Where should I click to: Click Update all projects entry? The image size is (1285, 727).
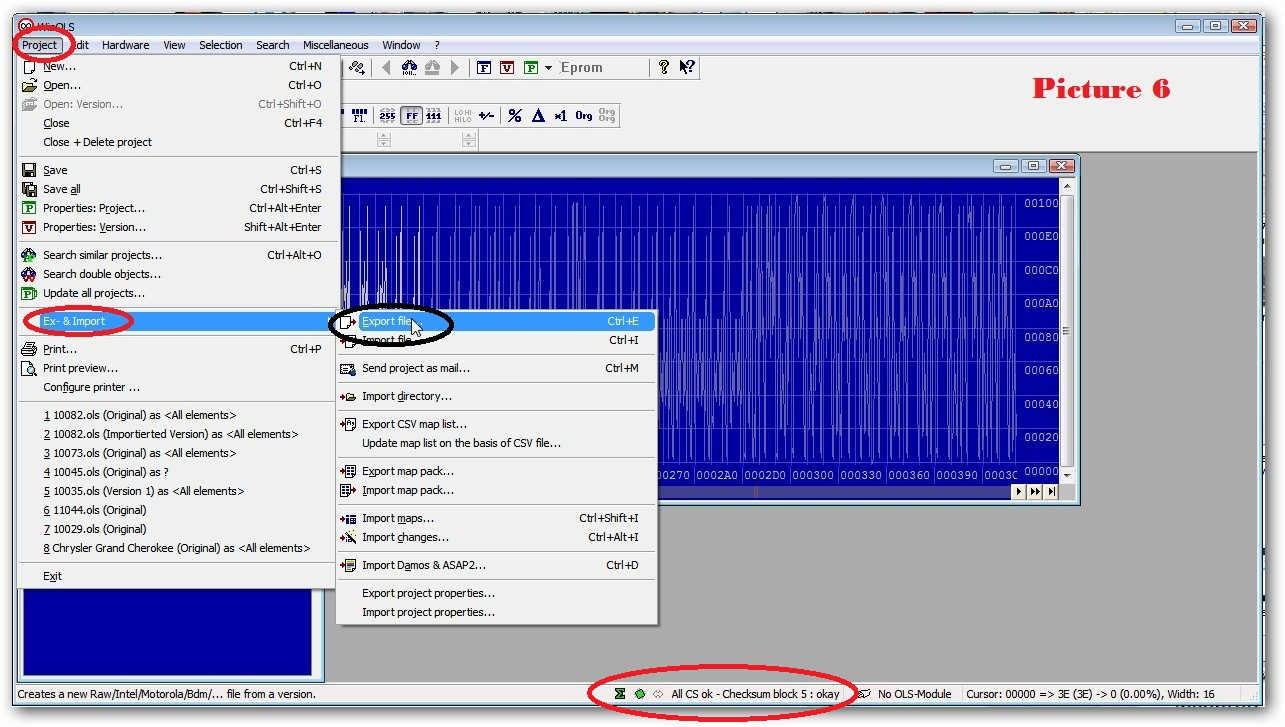click(178, 293)
